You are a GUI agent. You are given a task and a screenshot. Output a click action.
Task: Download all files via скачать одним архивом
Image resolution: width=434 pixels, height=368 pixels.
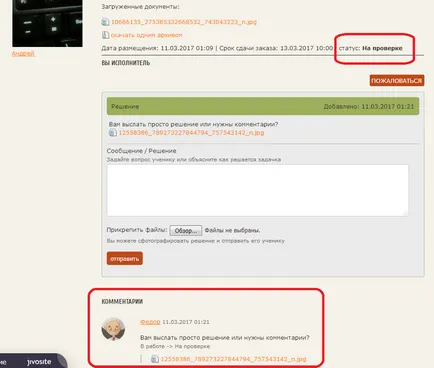(146, 35)
